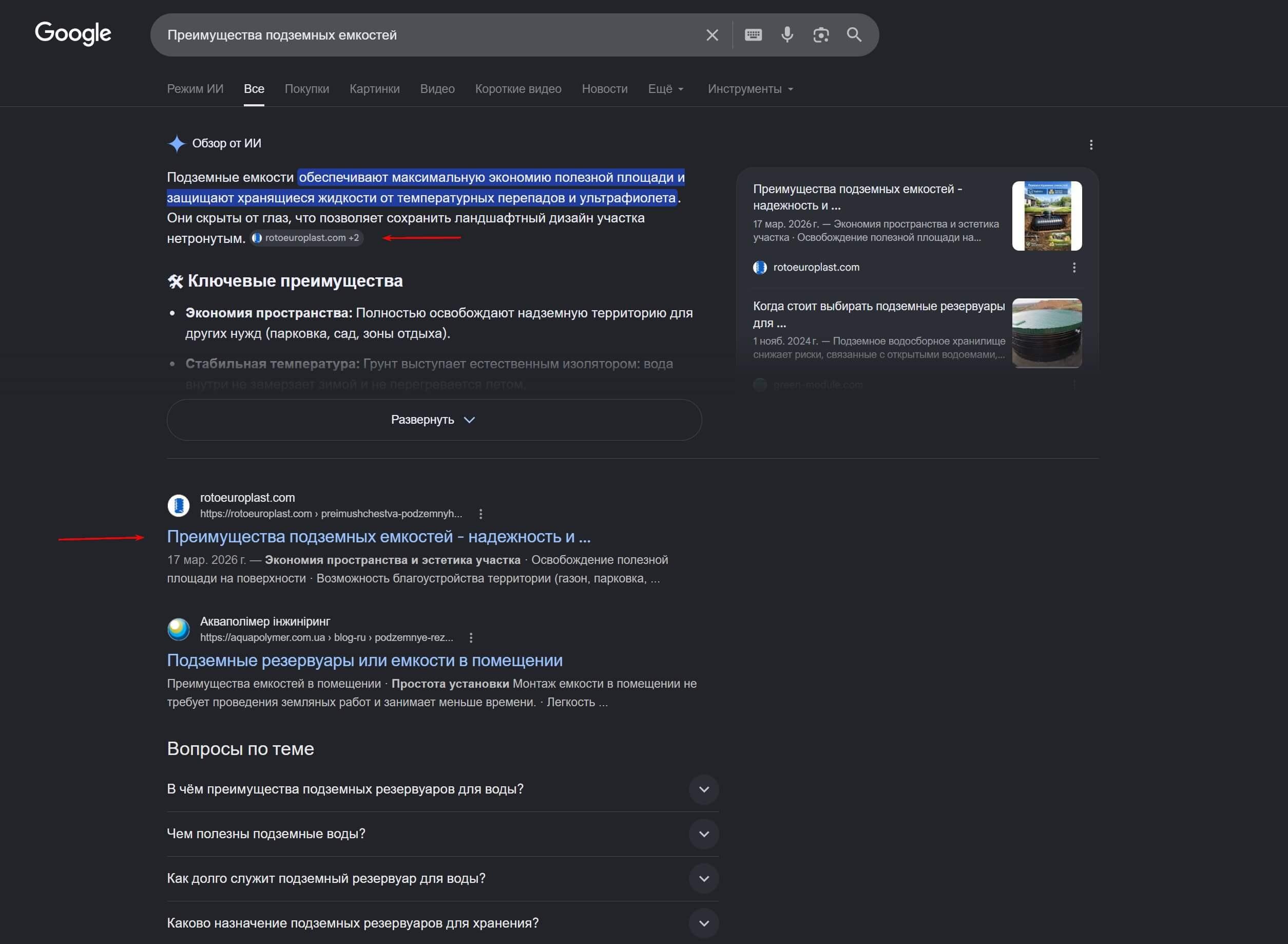The height and width of the screenshot is (944, 1288).
Task: Open result Преимущества подземных емкостей - надежность и ...
Action: (x=379, y=536)
